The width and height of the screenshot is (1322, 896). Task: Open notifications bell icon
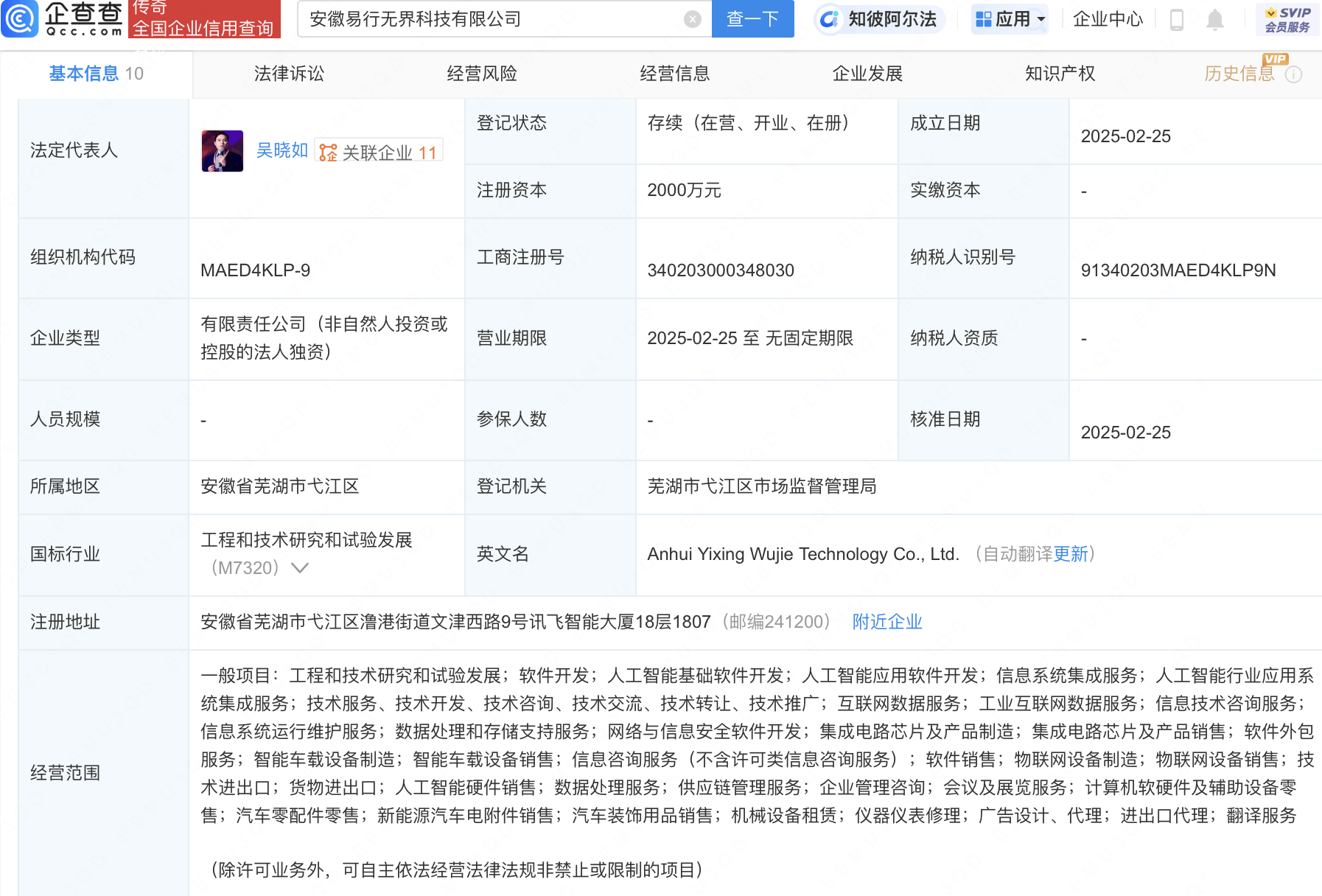tap(1214, 20)
